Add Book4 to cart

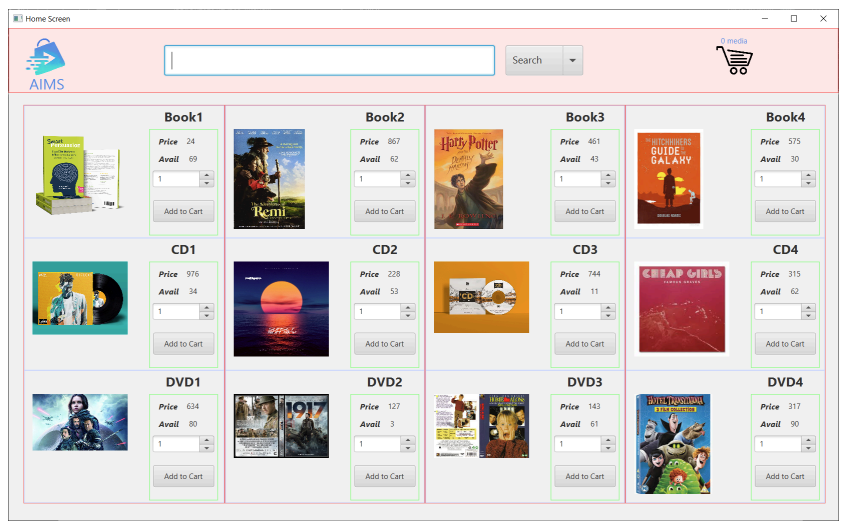coord(785,211)
